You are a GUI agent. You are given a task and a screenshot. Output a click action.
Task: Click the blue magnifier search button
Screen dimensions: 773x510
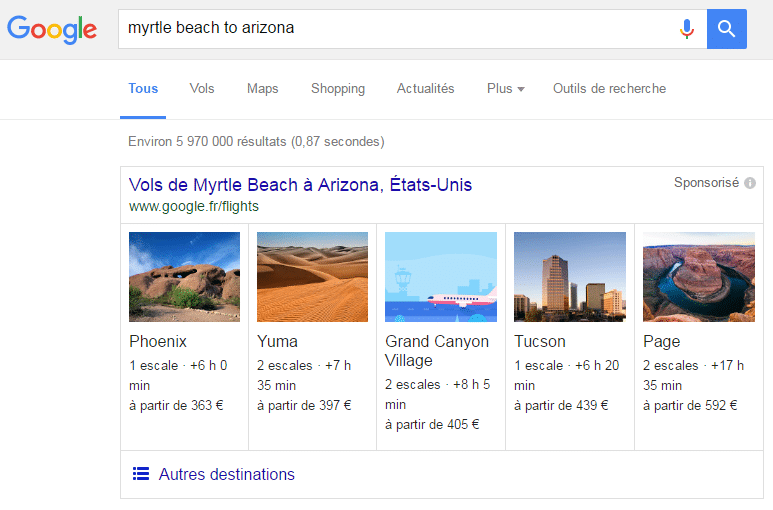(727, 29)
